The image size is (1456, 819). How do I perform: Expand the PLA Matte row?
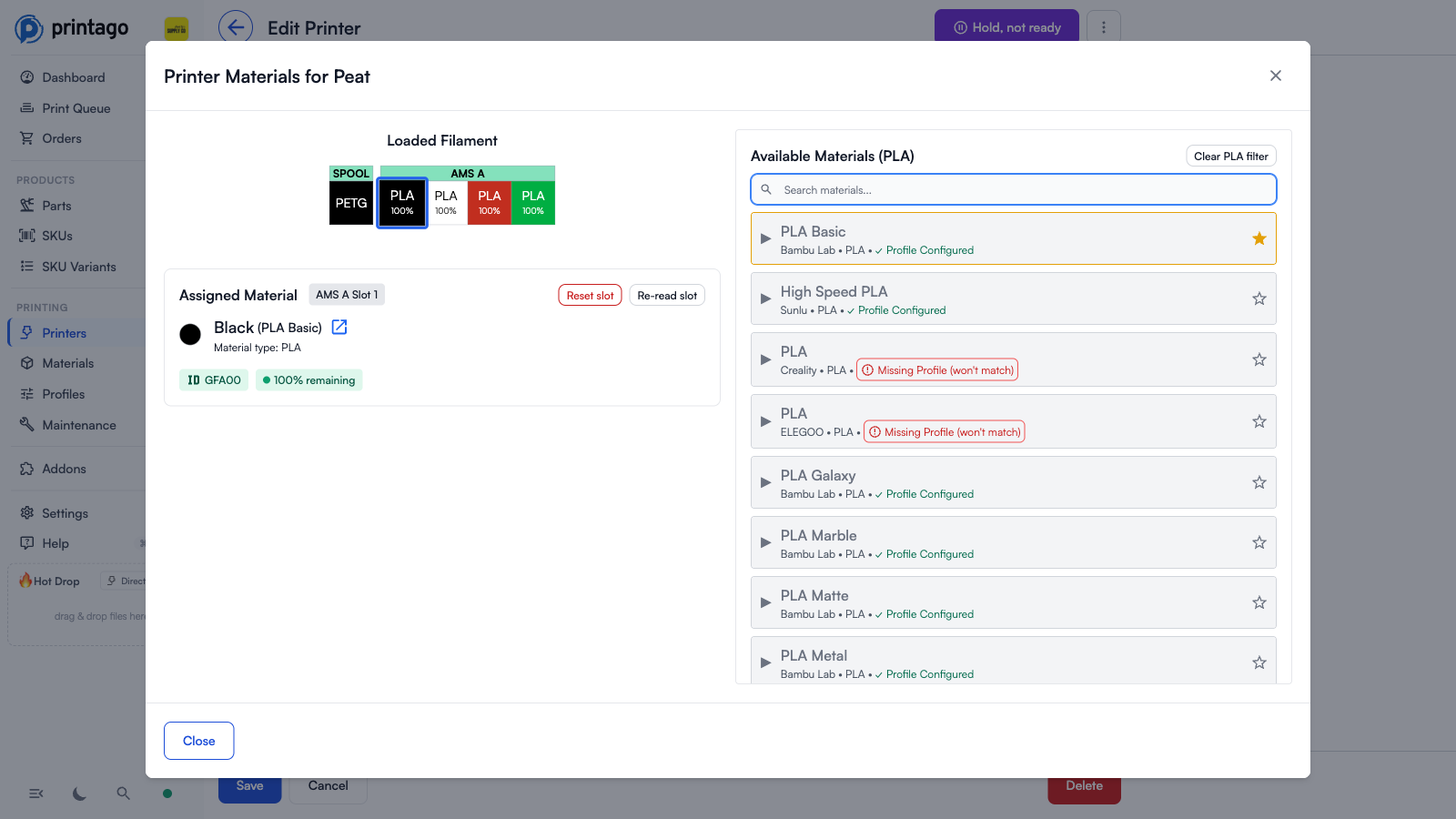pos(765,602)
